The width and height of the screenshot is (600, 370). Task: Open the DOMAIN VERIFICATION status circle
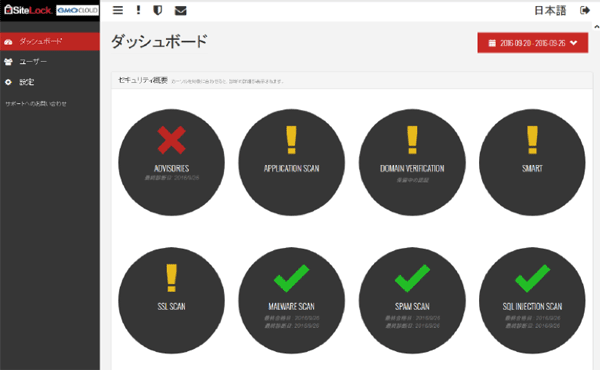pos(412,162)
